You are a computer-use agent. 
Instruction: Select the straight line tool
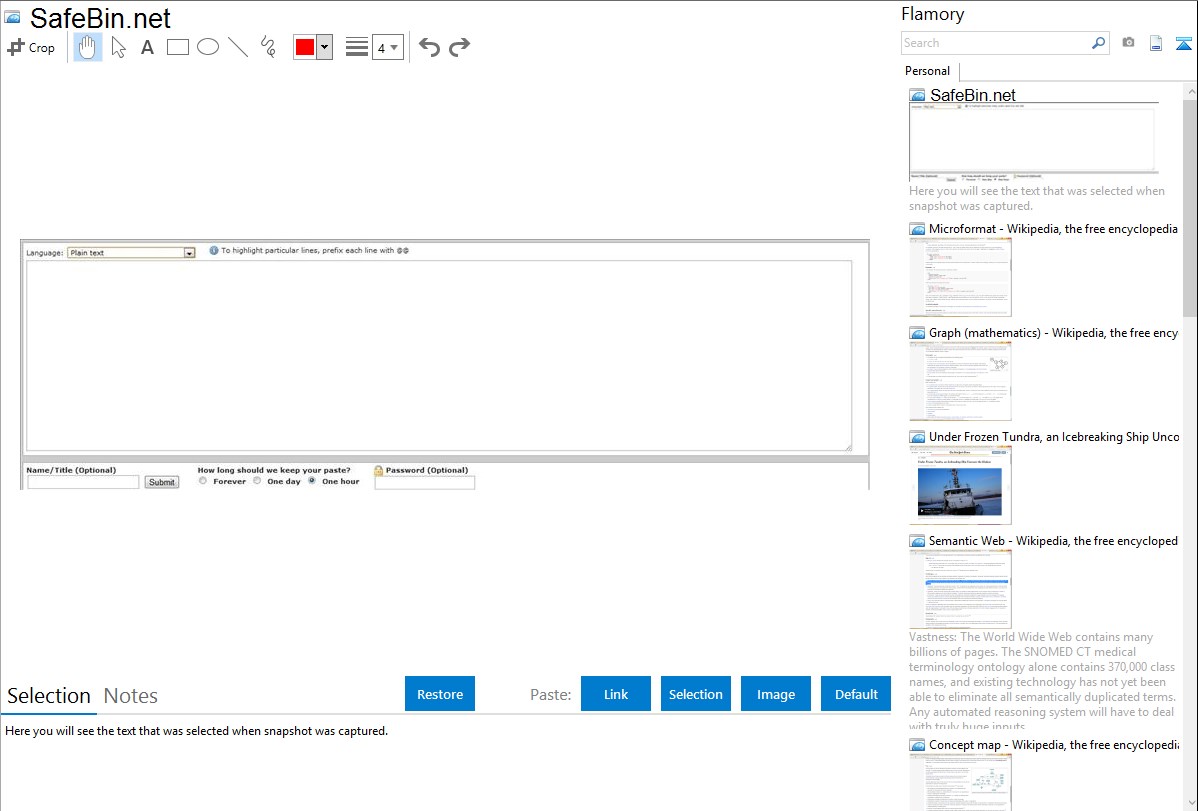238,47
